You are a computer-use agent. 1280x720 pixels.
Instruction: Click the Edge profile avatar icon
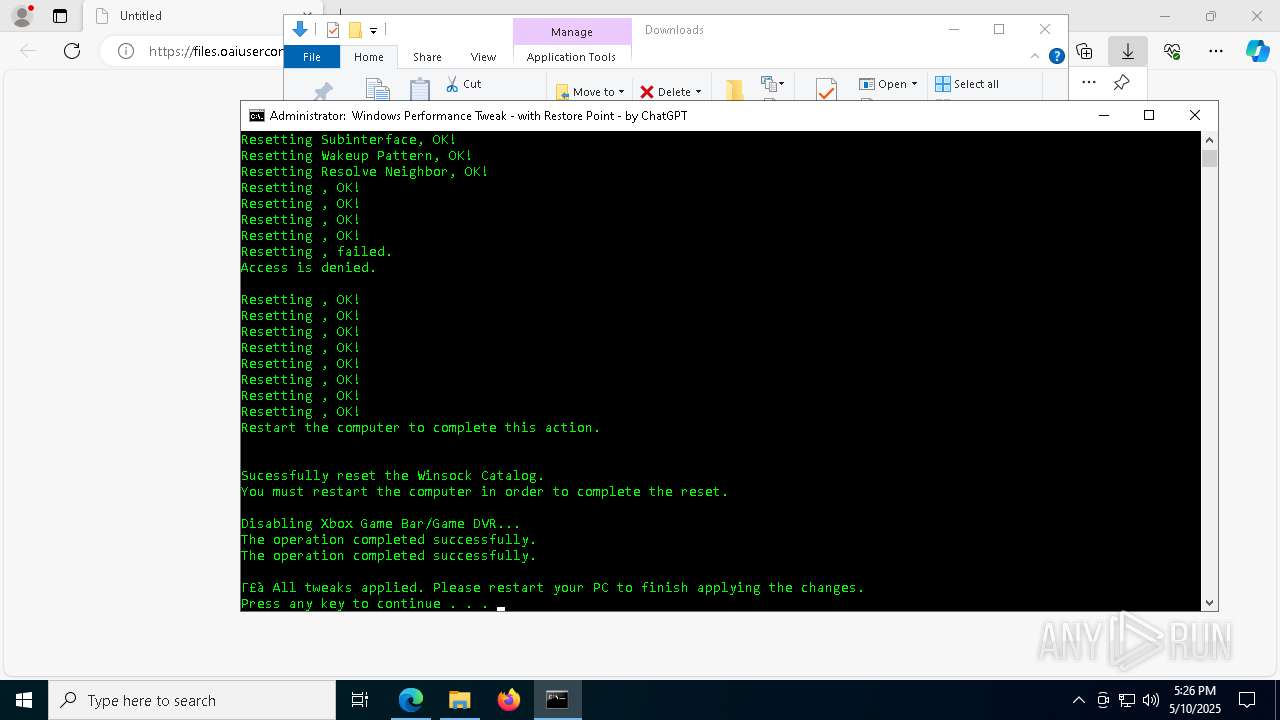pyautogui.click(x=21, y=16)
